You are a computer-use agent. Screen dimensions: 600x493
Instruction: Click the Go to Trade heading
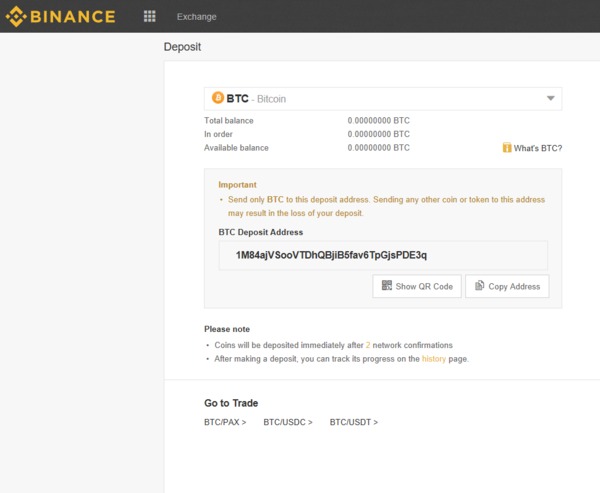point(231,403)
